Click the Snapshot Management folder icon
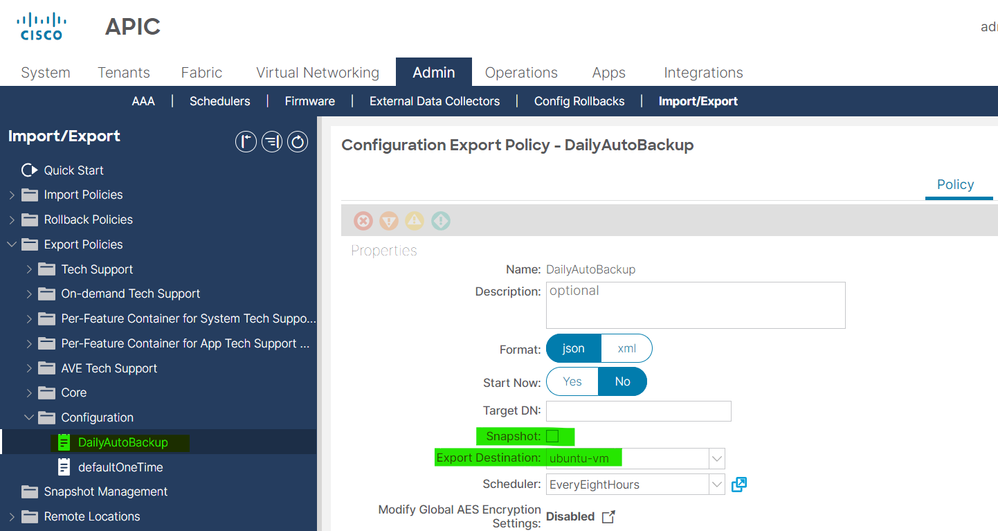This screenshot has width=998, height=531. click(x=29, y=492)
